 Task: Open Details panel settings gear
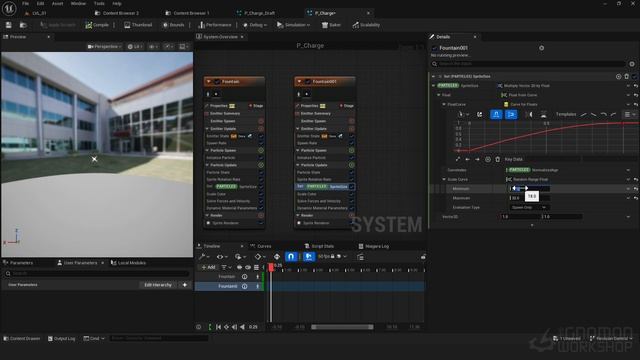pos(632,64)
